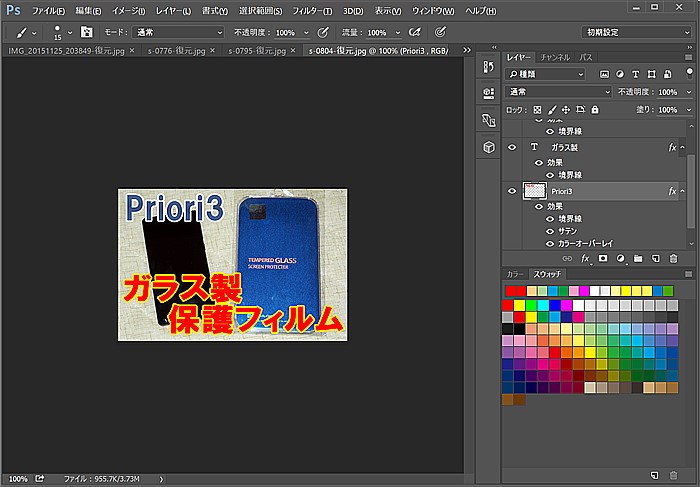700x487 pixels.
Task: Collapse effects on the Priori3 layer
Action: pos(682,191)
